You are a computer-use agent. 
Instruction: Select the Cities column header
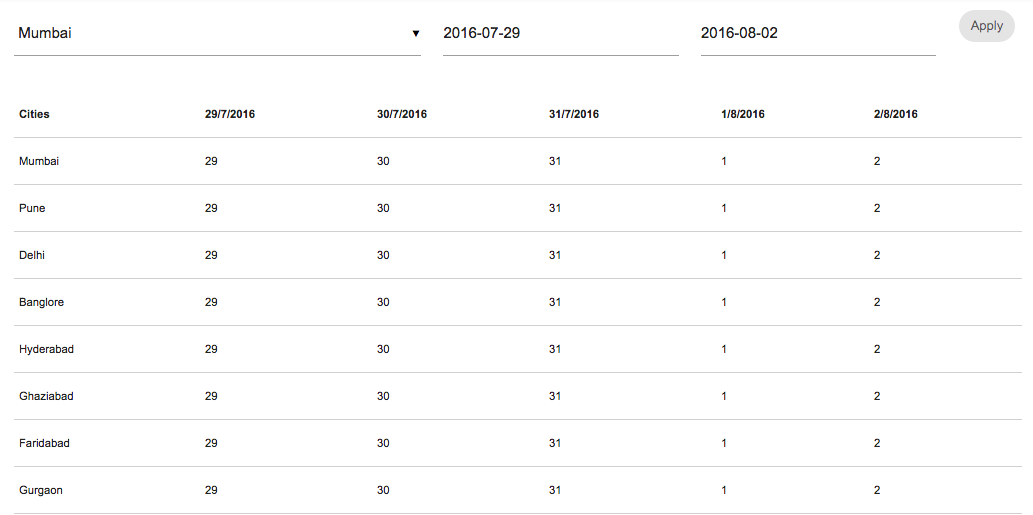34,114
